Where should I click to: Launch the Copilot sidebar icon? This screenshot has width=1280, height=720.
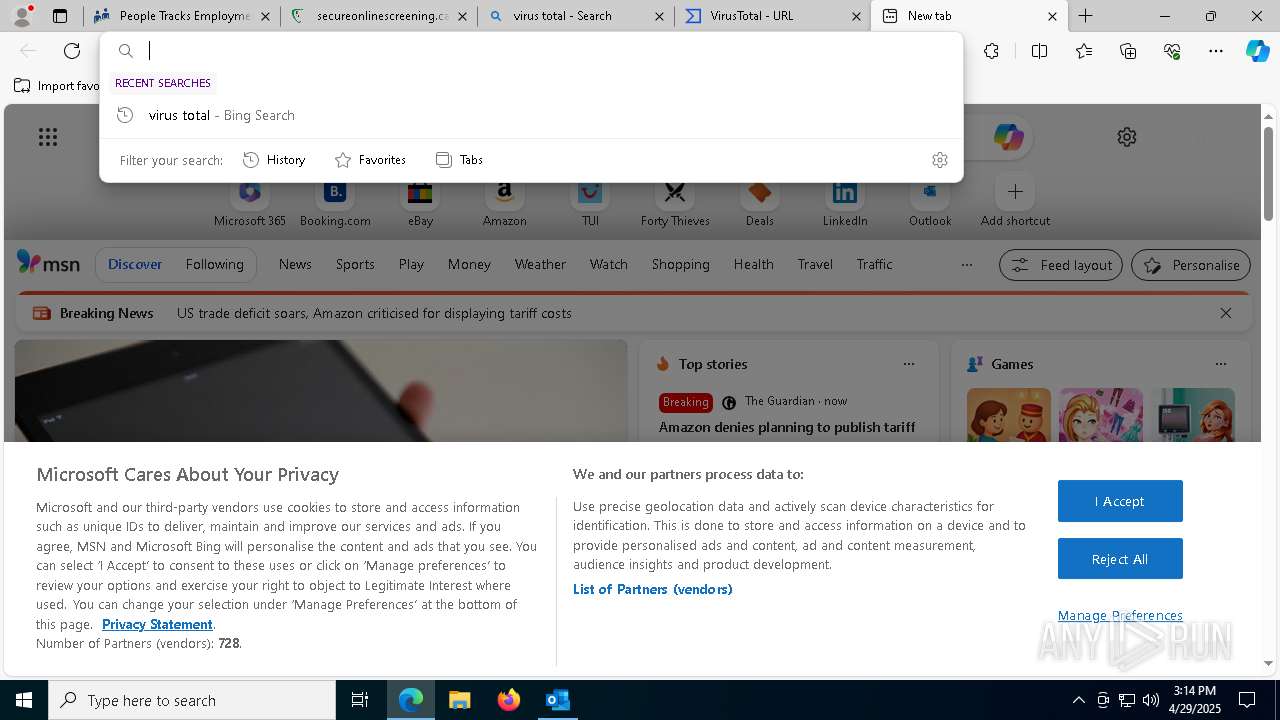tap(1258, 51)
